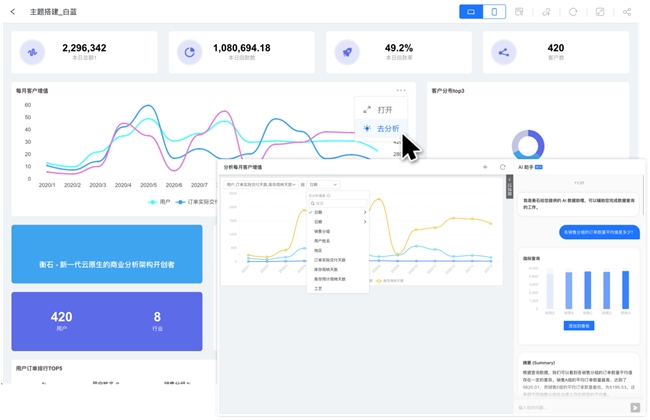Click the filter table icon in toolbar
The width and height of the screenshot is (650, 420).
[x=519, y=12]
